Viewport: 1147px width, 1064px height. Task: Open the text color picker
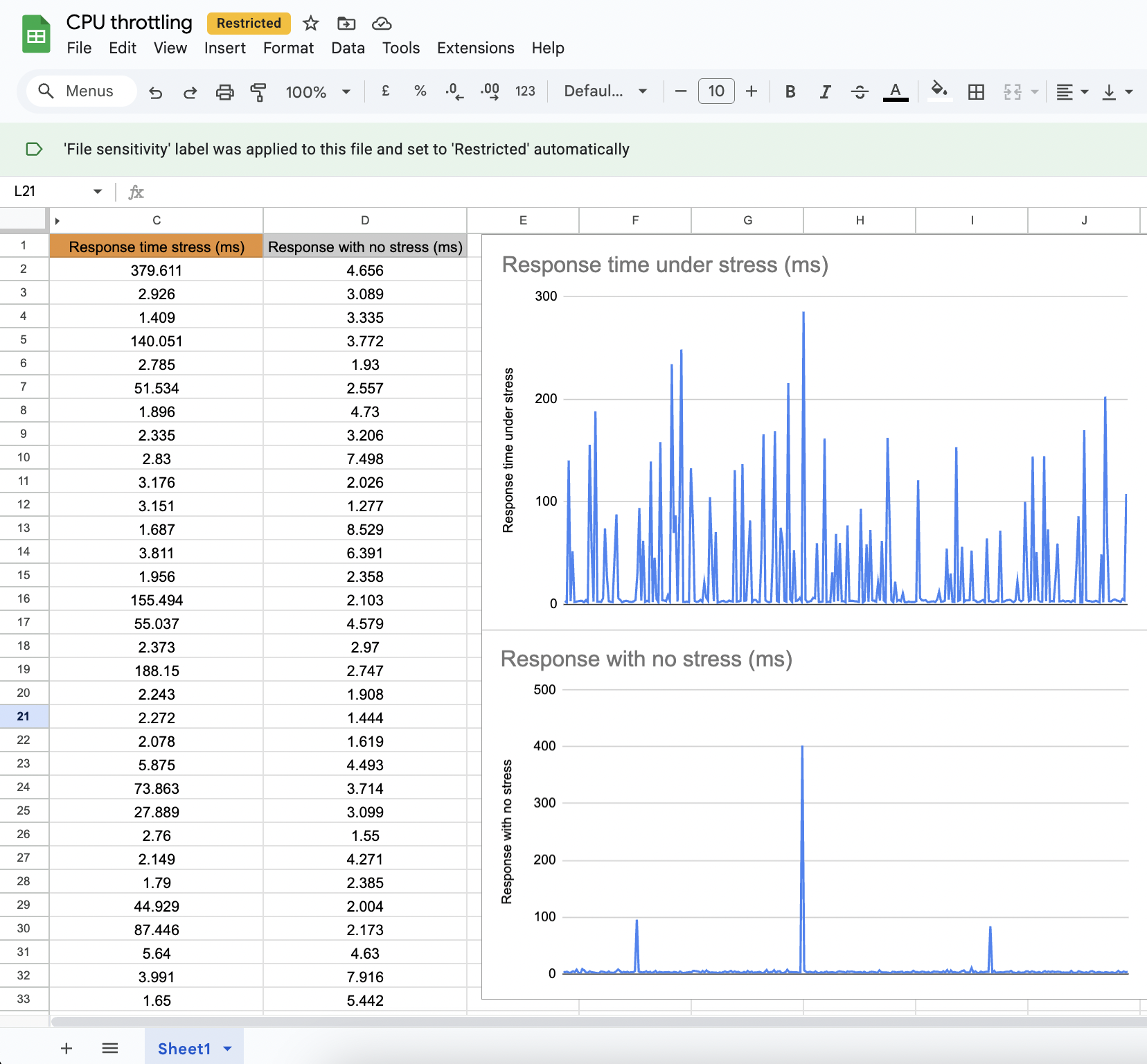click(x=894, y=91)
